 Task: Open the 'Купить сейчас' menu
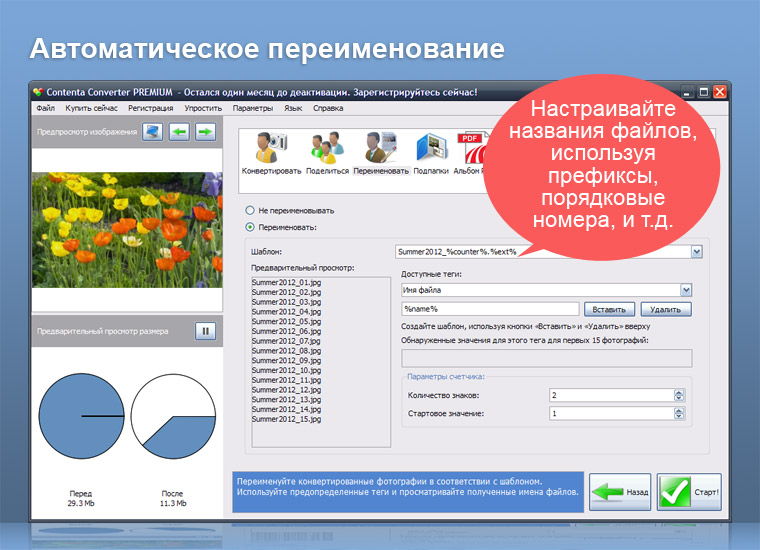coord(91,108)
